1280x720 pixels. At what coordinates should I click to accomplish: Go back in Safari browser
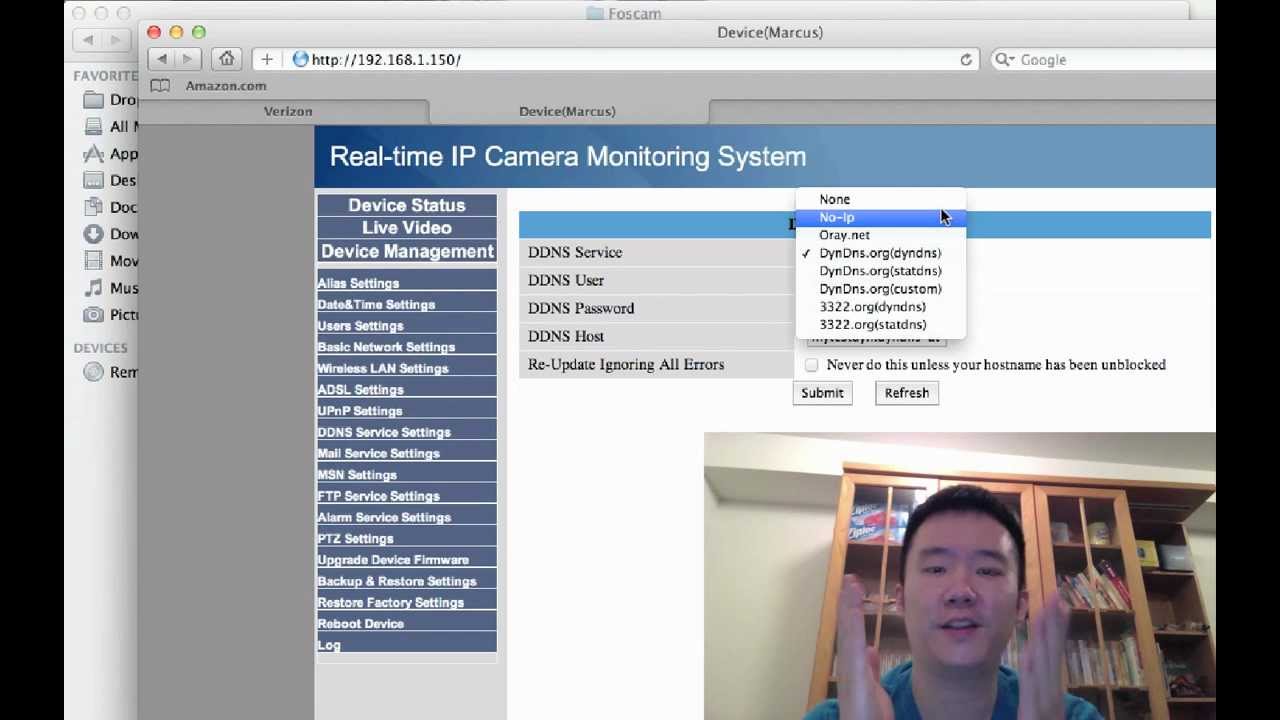coord(162,60)
